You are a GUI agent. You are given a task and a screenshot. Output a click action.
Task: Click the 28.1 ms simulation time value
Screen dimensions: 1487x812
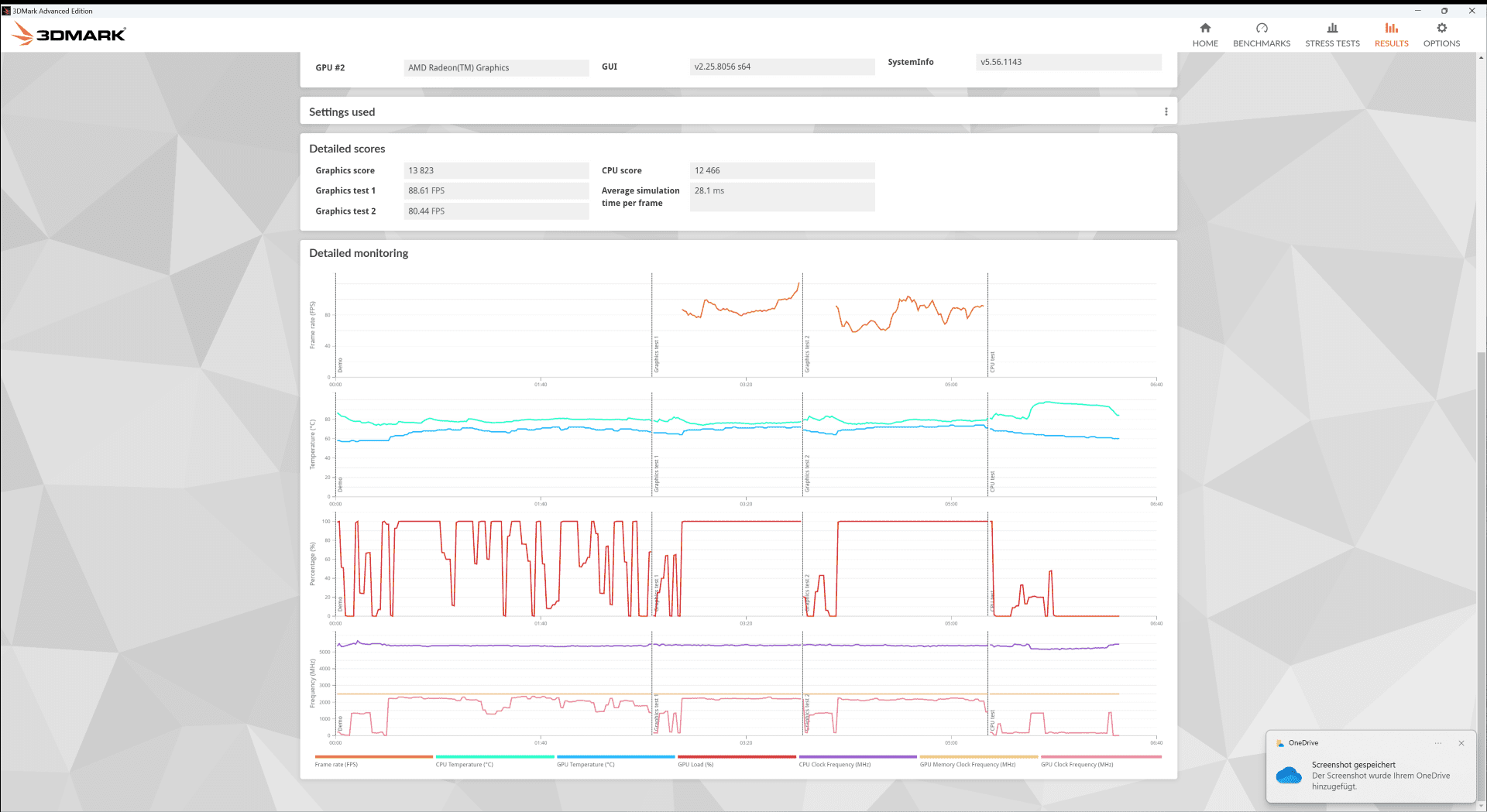pos(782,197)
